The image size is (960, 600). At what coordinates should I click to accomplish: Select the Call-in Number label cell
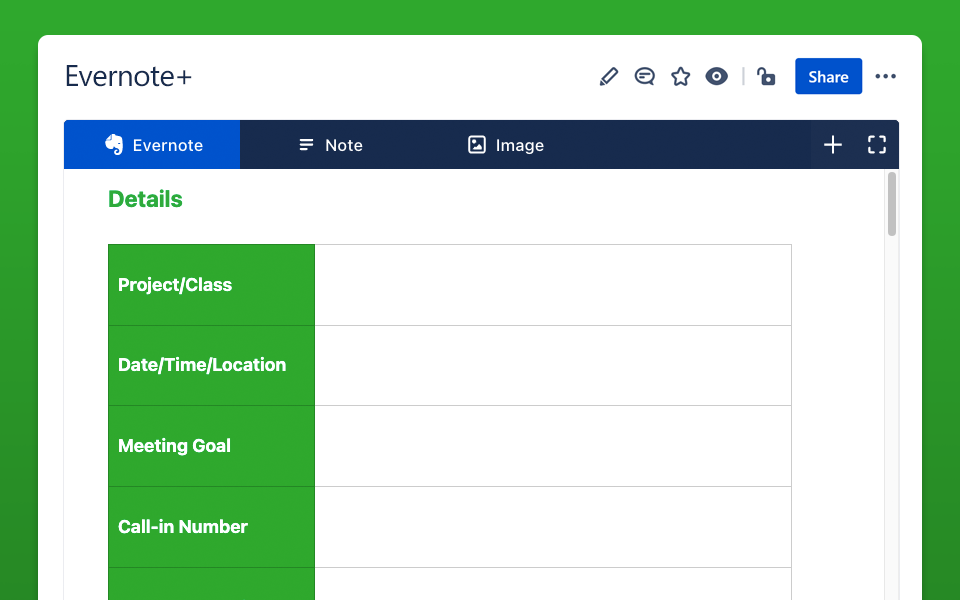211,527
